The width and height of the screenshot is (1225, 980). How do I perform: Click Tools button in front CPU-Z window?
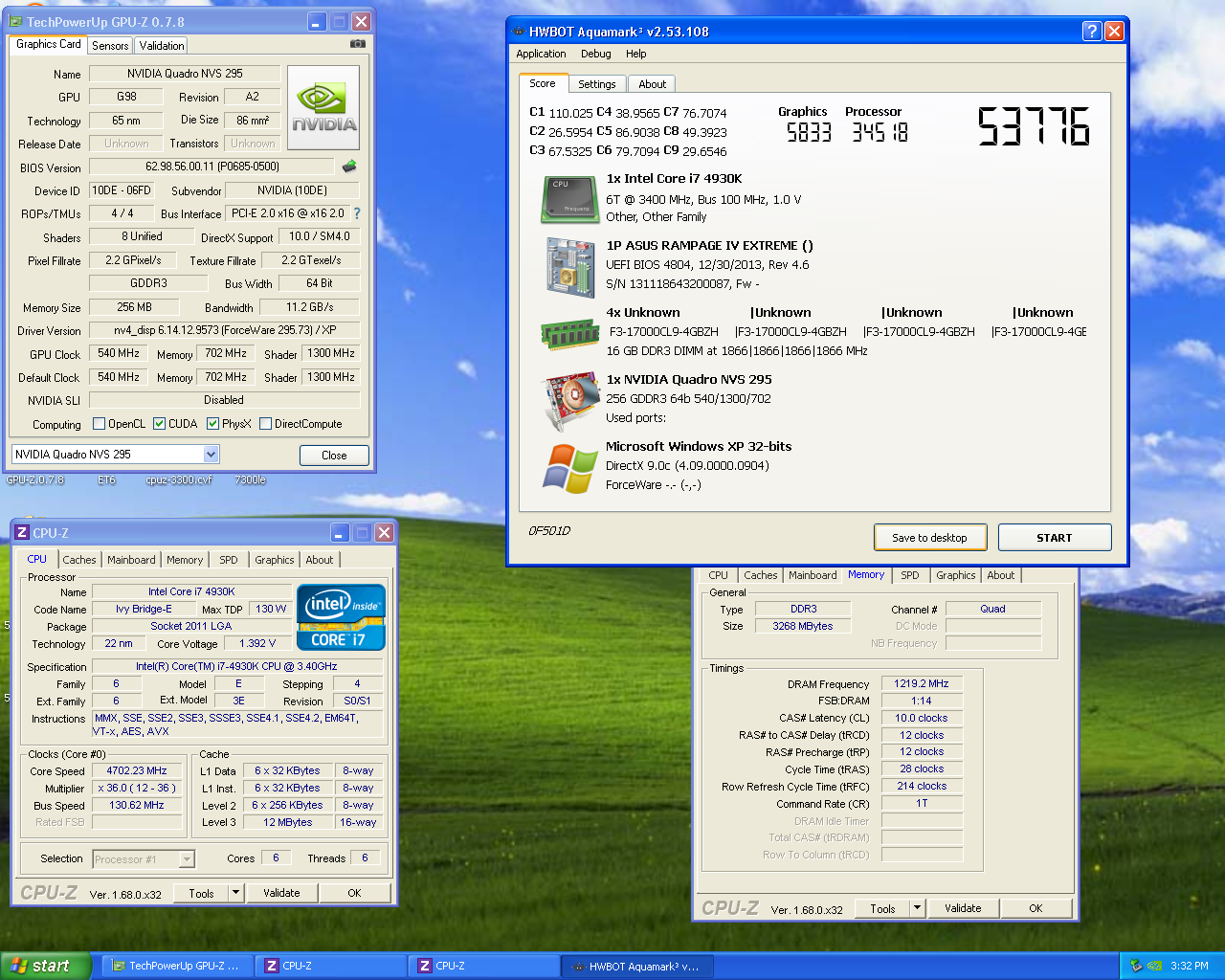pos(201,893)
